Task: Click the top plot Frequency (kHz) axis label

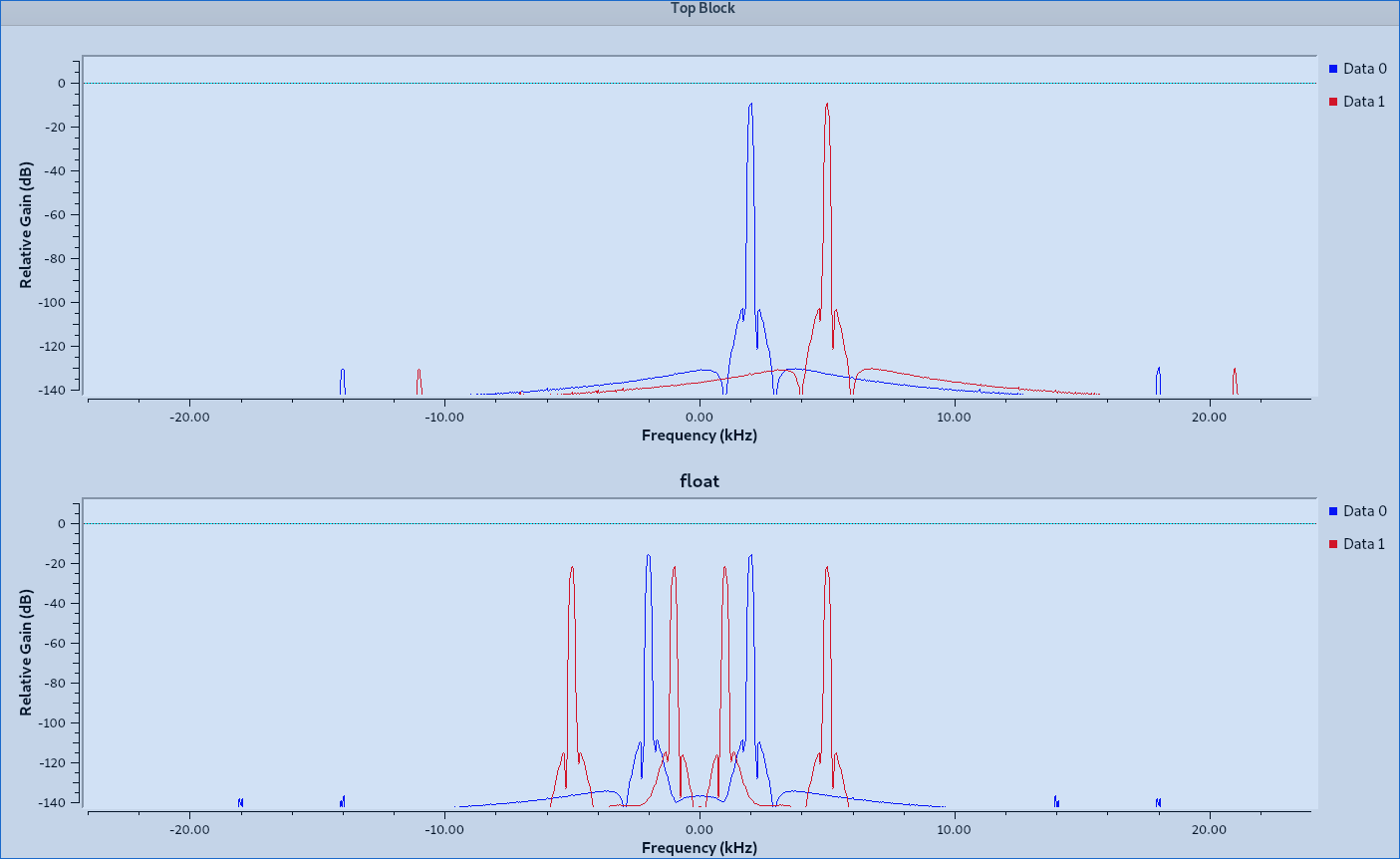Action: 700,435
